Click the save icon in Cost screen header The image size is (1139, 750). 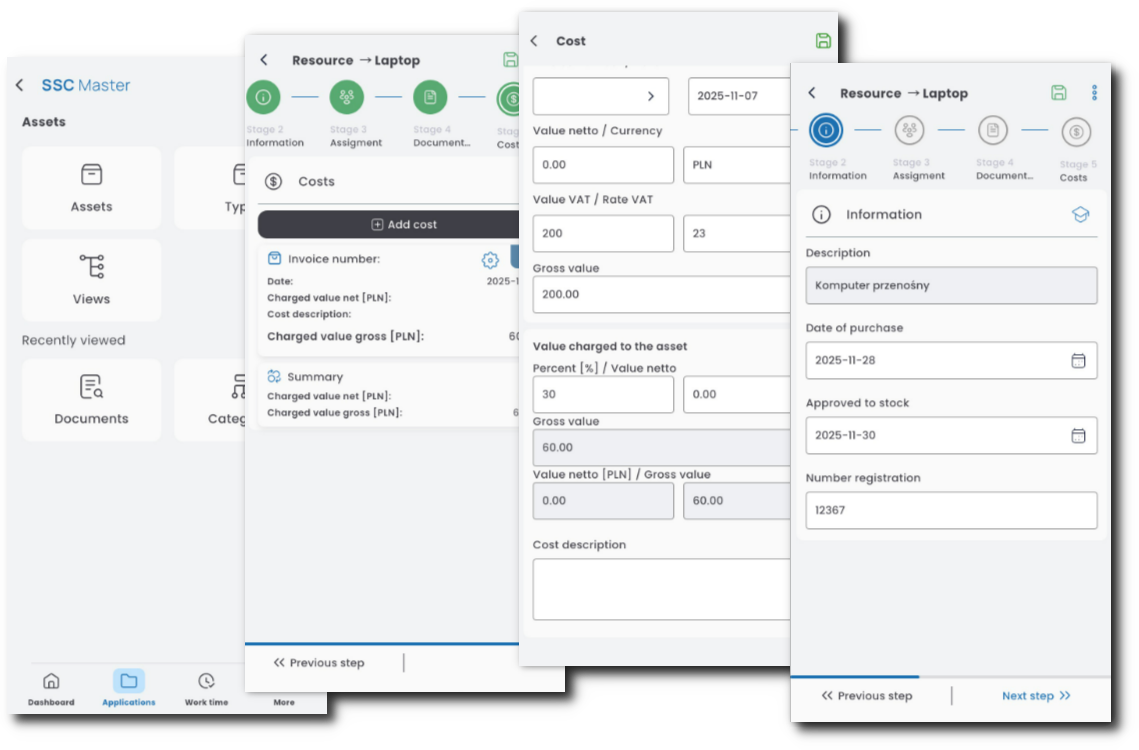[x=823, y=41]
